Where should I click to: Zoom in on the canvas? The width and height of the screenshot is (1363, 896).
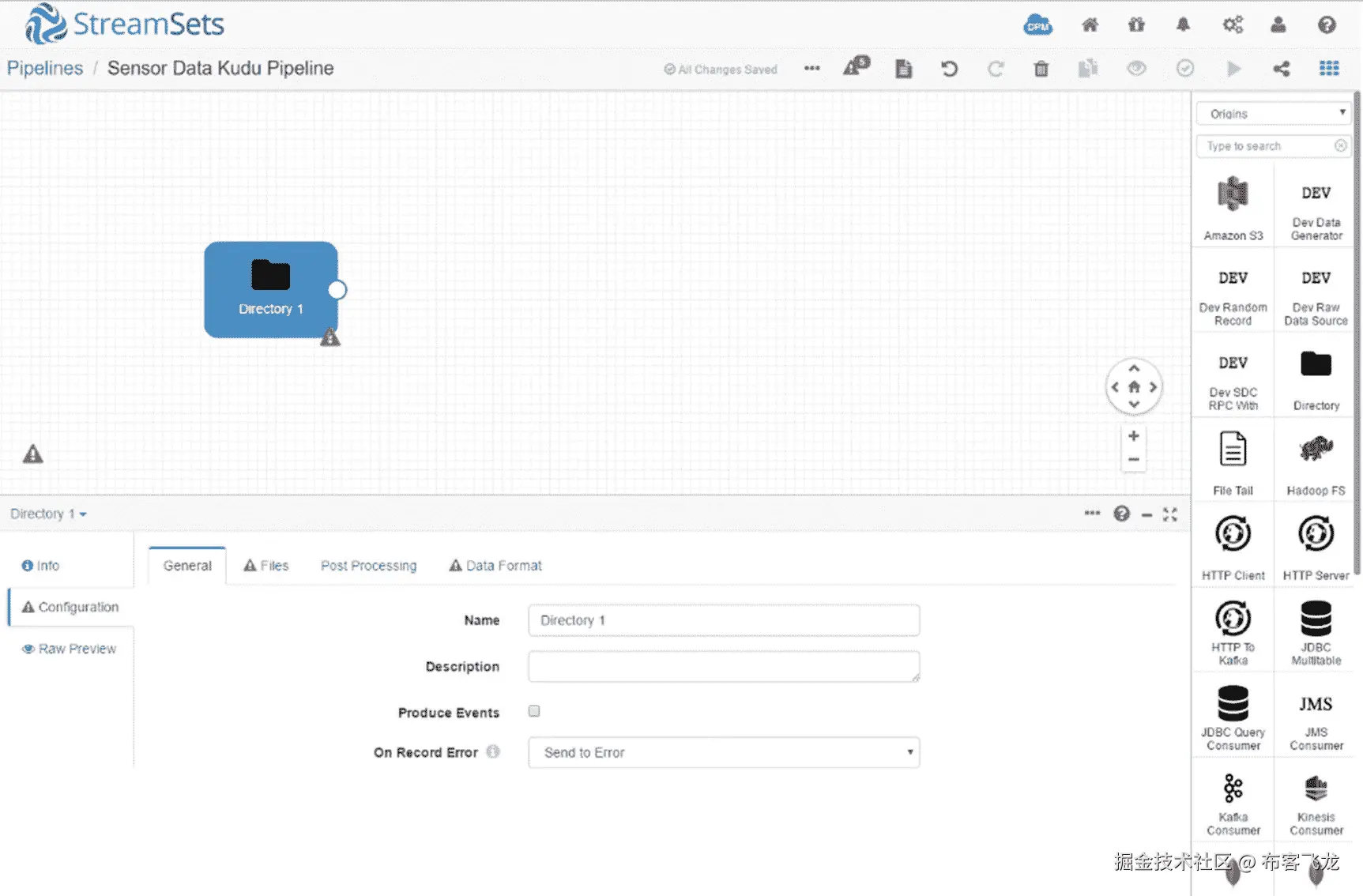tap(1134, 436)
